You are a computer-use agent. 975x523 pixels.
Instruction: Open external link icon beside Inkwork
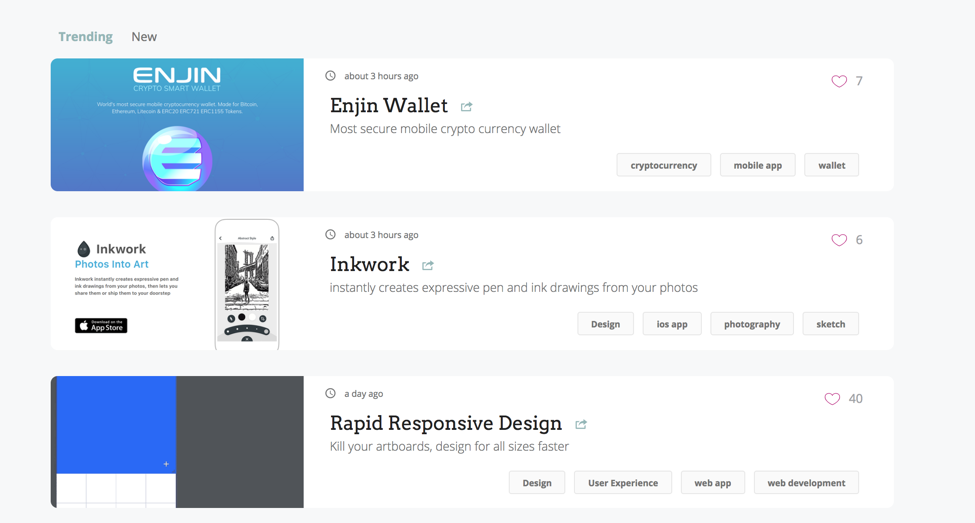pyautogui.click(x=428, y=266)
